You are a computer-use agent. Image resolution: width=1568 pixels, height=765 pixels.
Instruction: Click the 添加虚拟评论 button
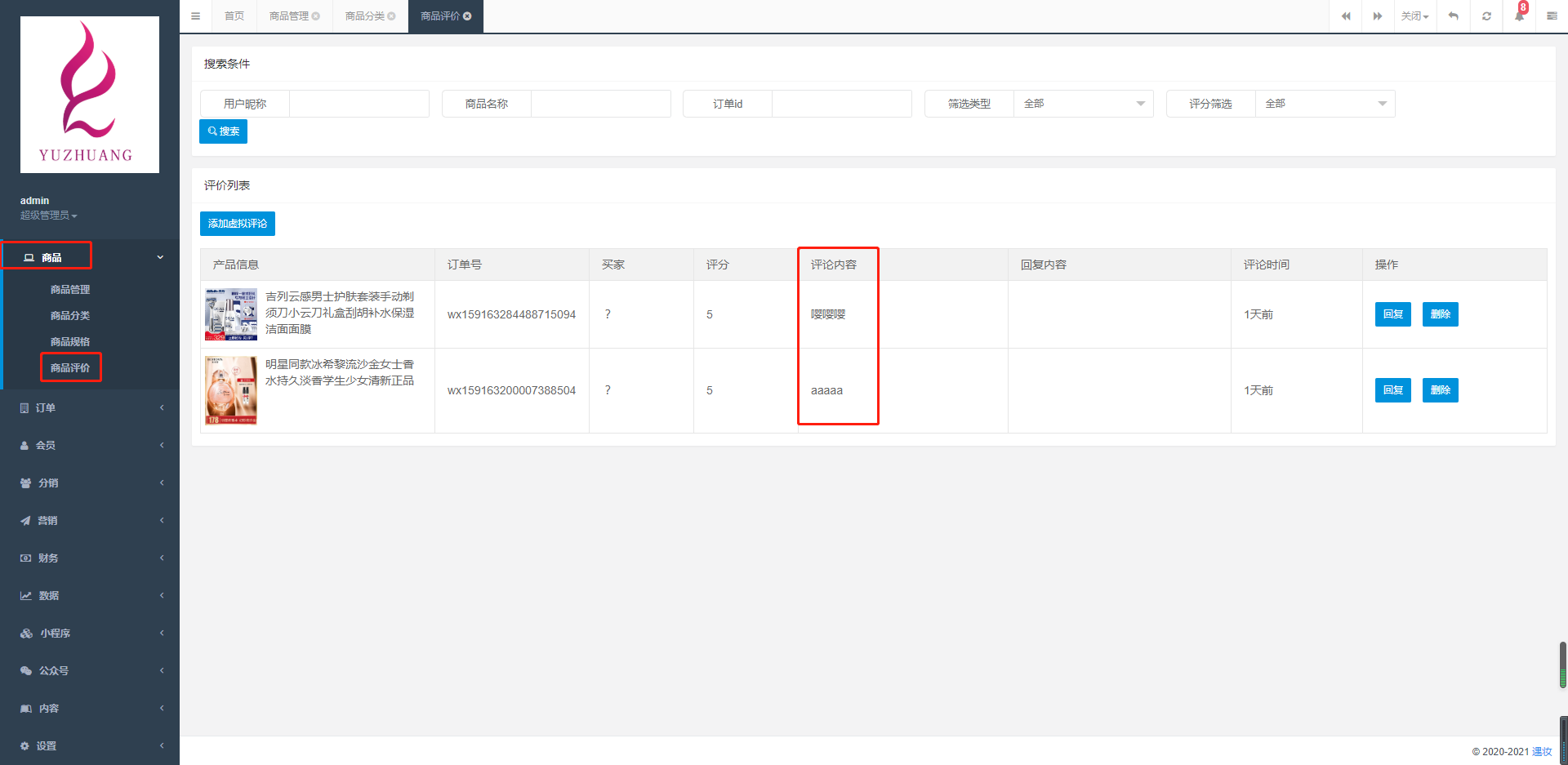[x=238, y=224]
